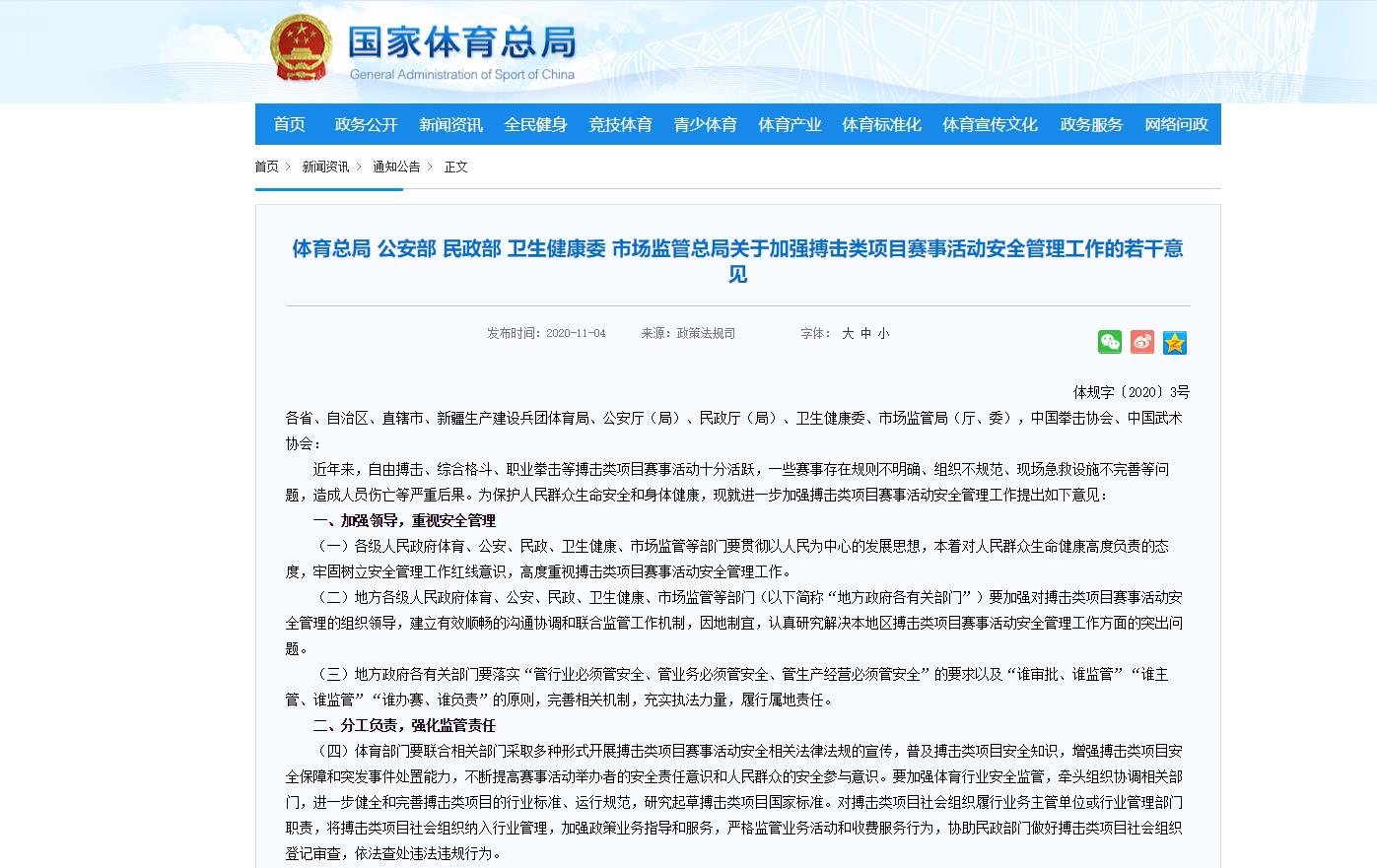The image size is (1377, 868).
Task: Select large font size 大
Action: [848, 334]
